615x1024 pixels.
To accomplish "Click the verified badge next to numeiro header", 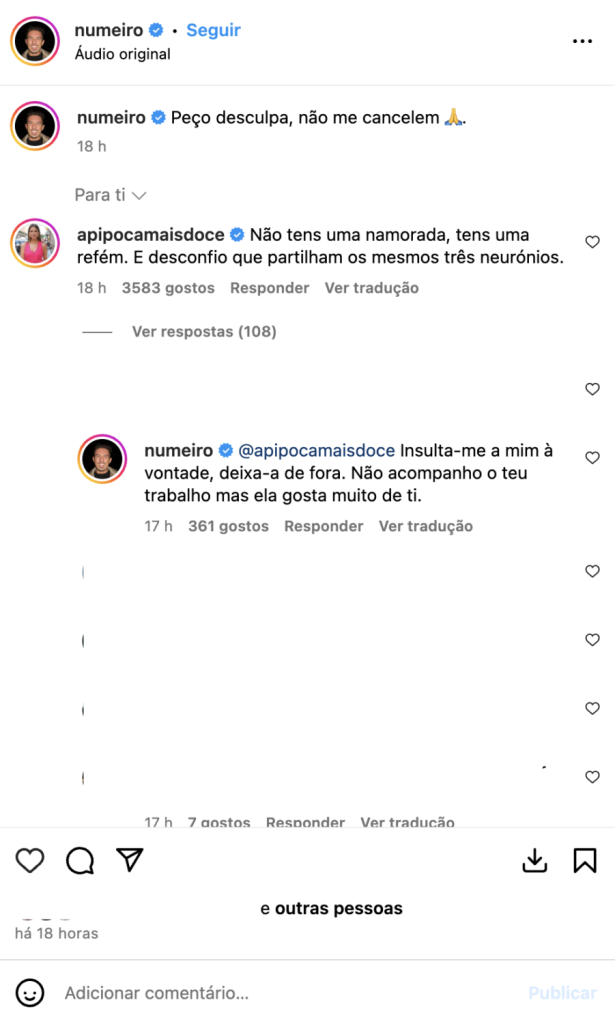I will 156,30.
